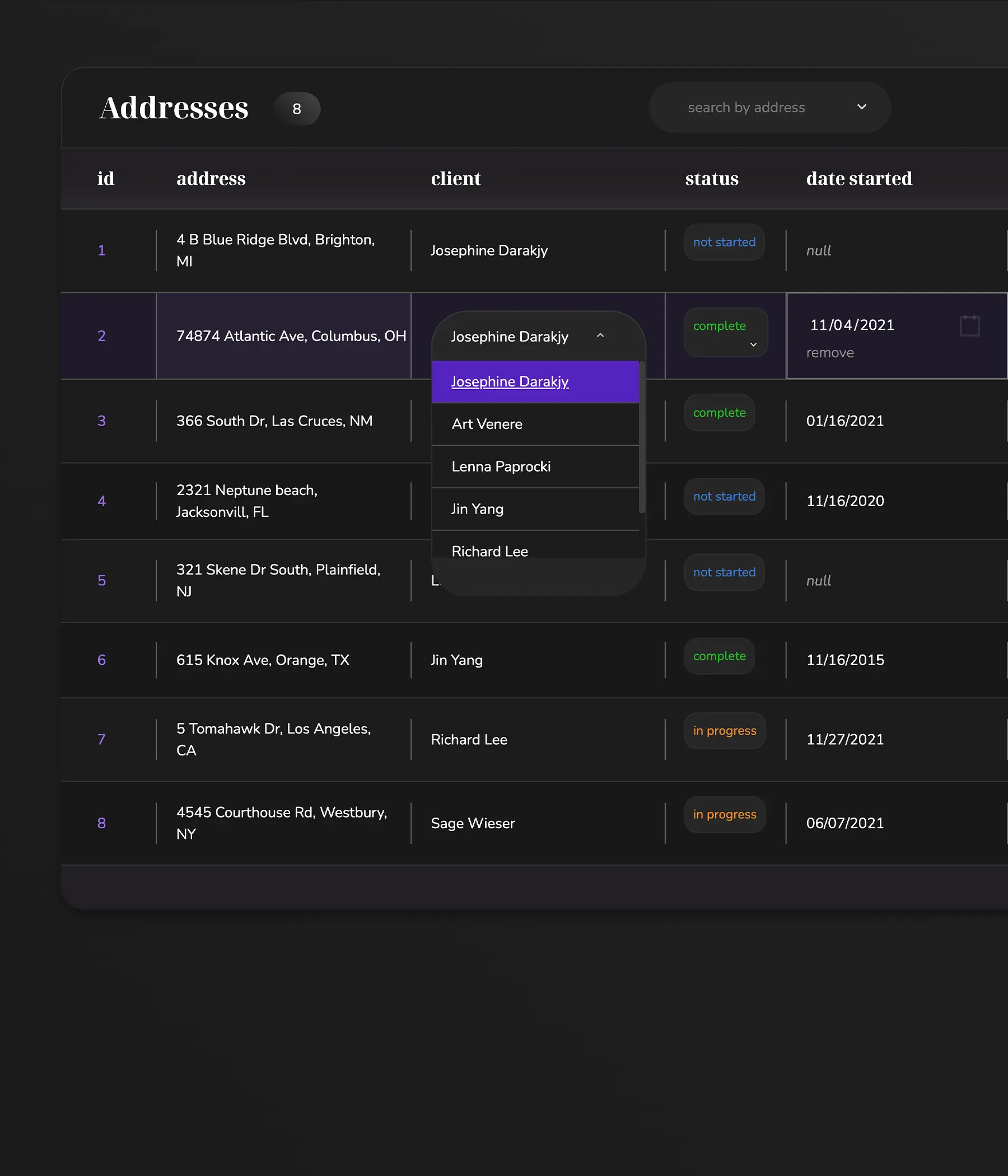Click id 5 for 321 Skene Dr
1008x1176 pixels.
tap(101, 581)
